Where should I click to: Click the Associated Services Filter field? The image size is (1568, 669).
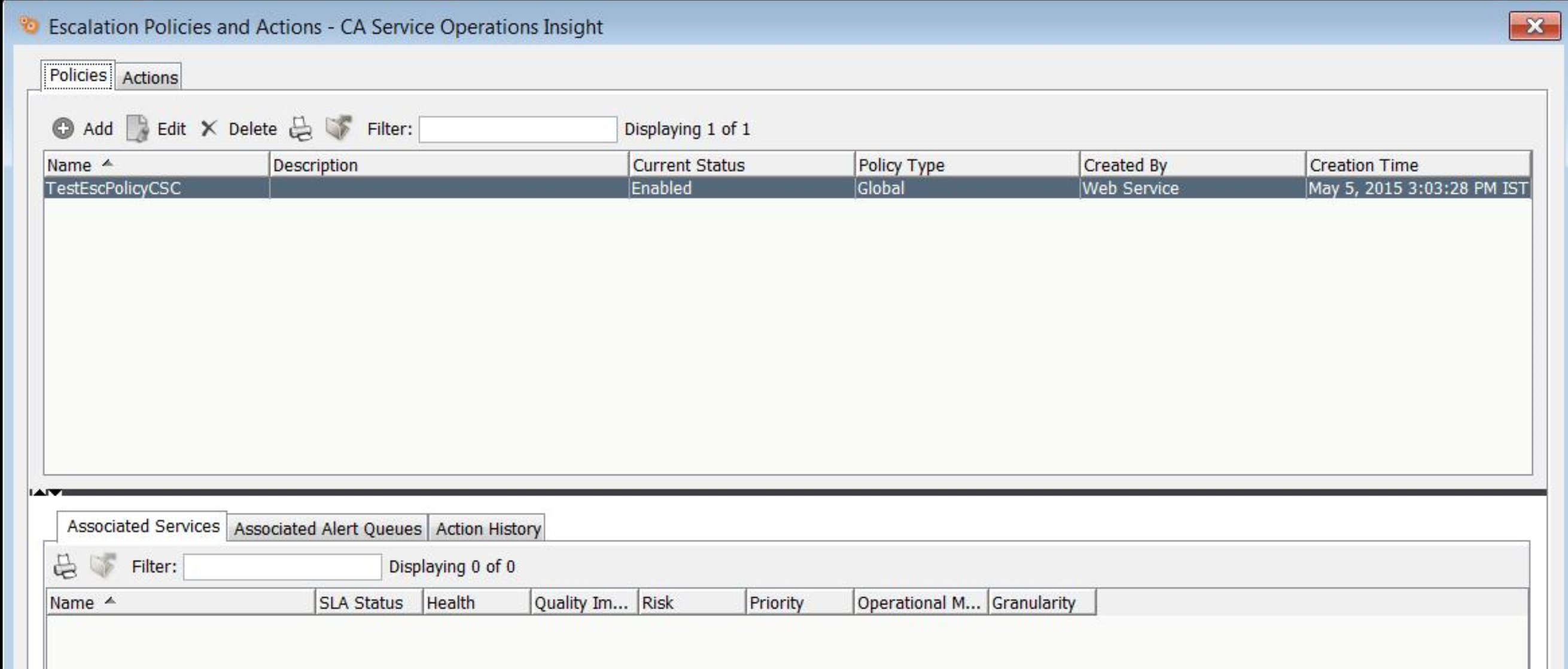pos(282,567)
